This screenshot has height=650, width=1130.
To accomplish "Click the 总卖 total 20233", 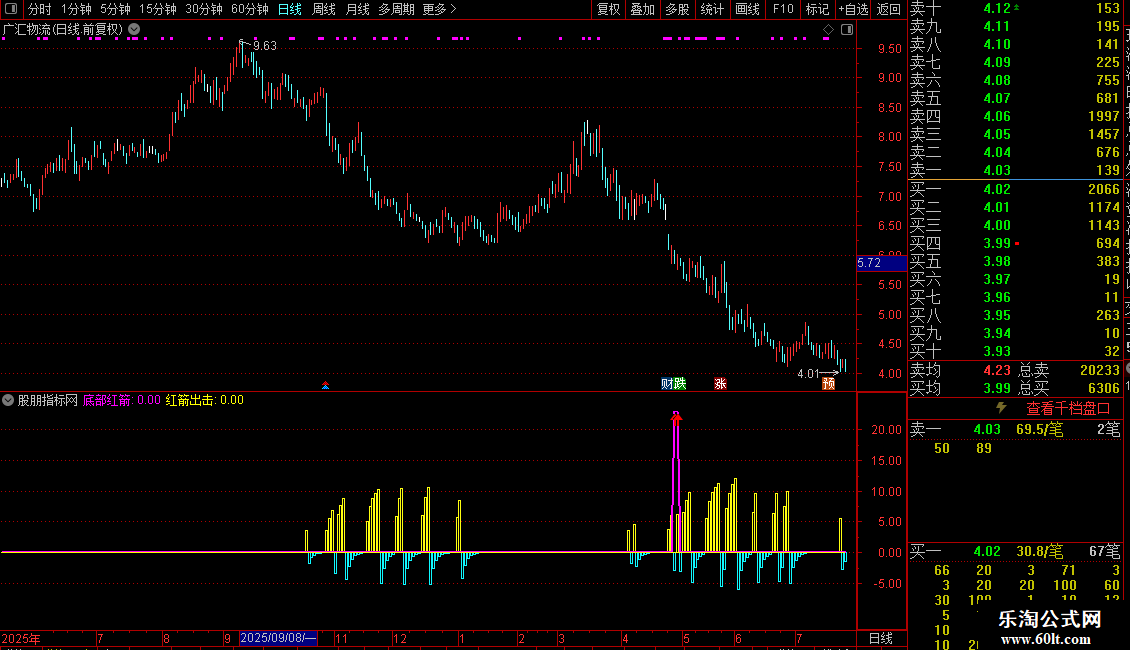I will point(1100,370).
